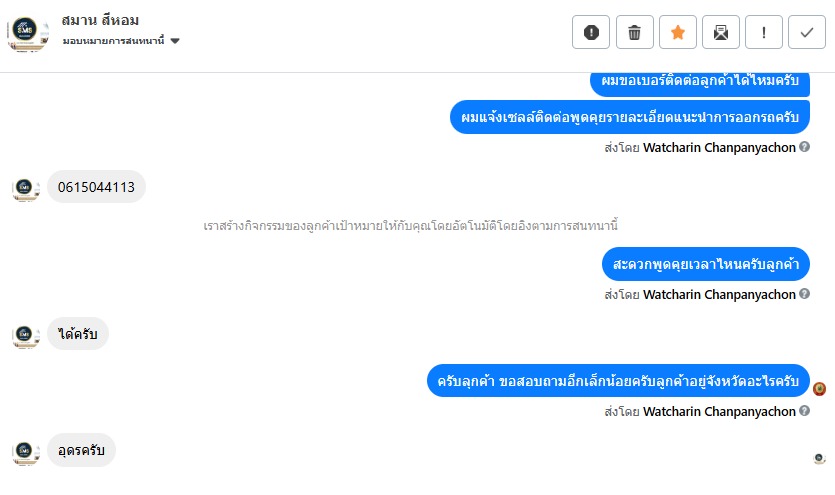Toggle the orange follow-up star
The height and width of the screenshot is (495, 835).
[678, 33]
